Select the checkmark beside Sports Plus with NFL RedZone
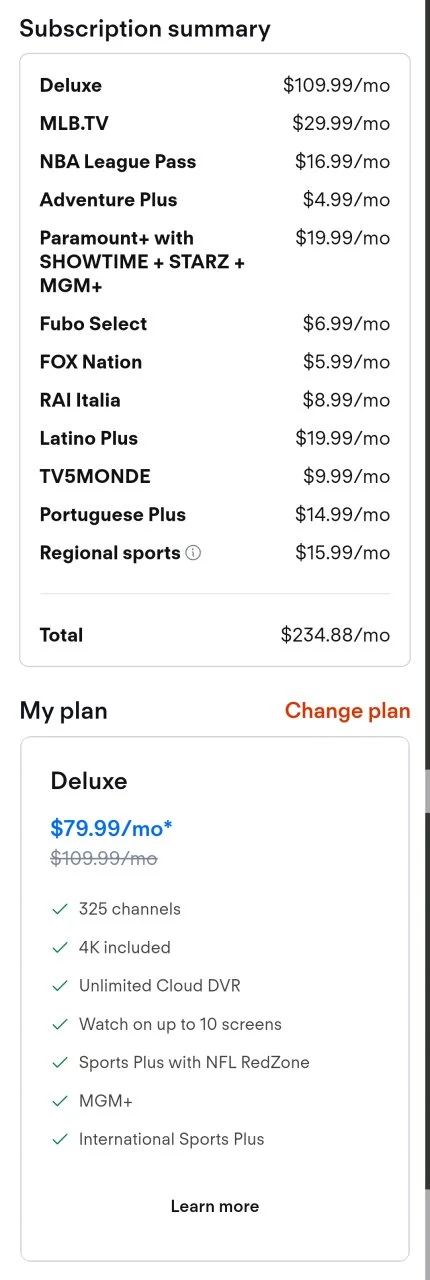 coord(60,1062)
